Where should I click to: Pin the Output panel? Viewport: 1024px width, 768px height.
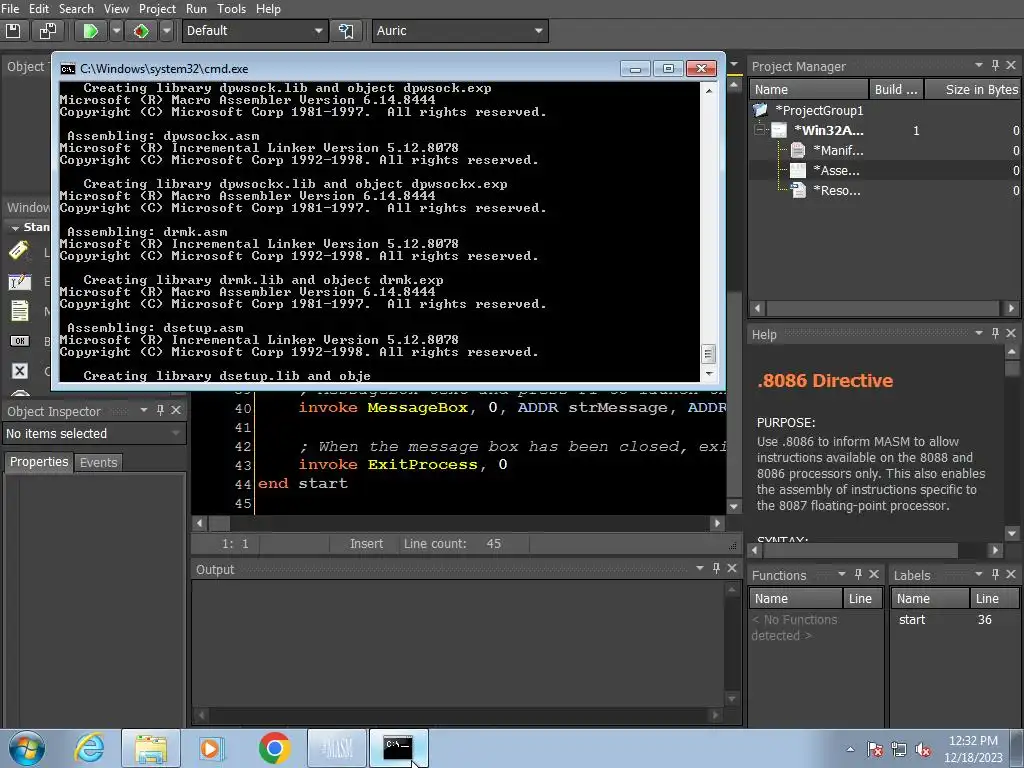pyautogui.click(x=716, y=568)
